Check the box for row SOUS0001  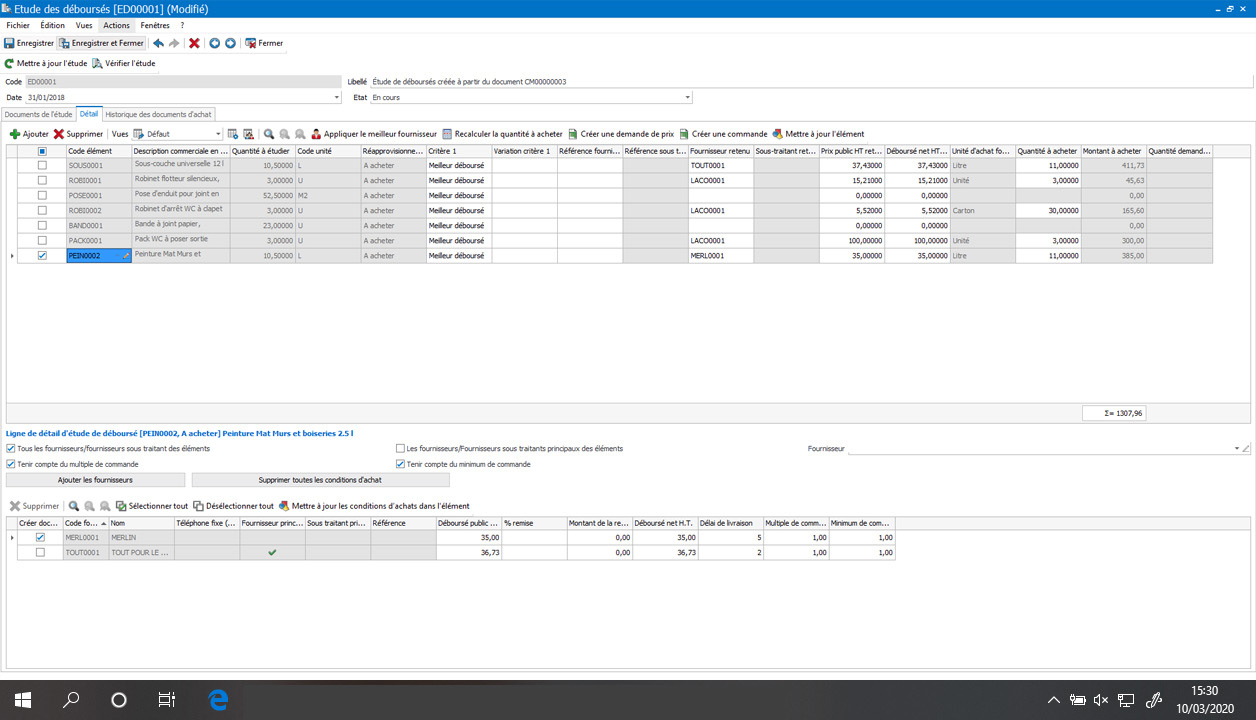(42, 165)
